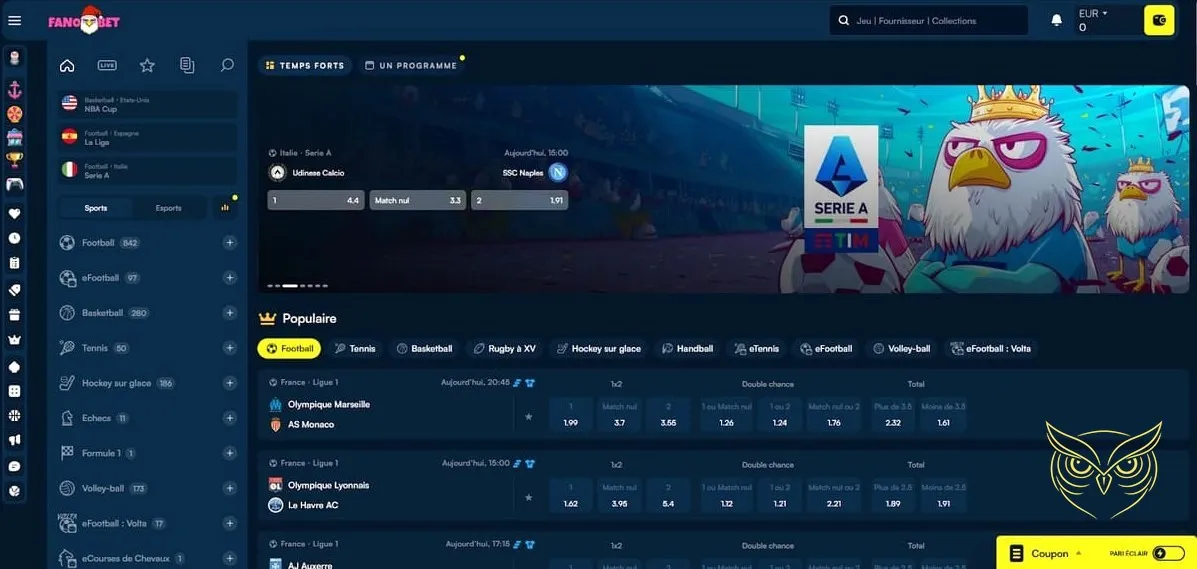Expand Echecs in sports list
Screen dimensions: 1197x569
(230, 419)
